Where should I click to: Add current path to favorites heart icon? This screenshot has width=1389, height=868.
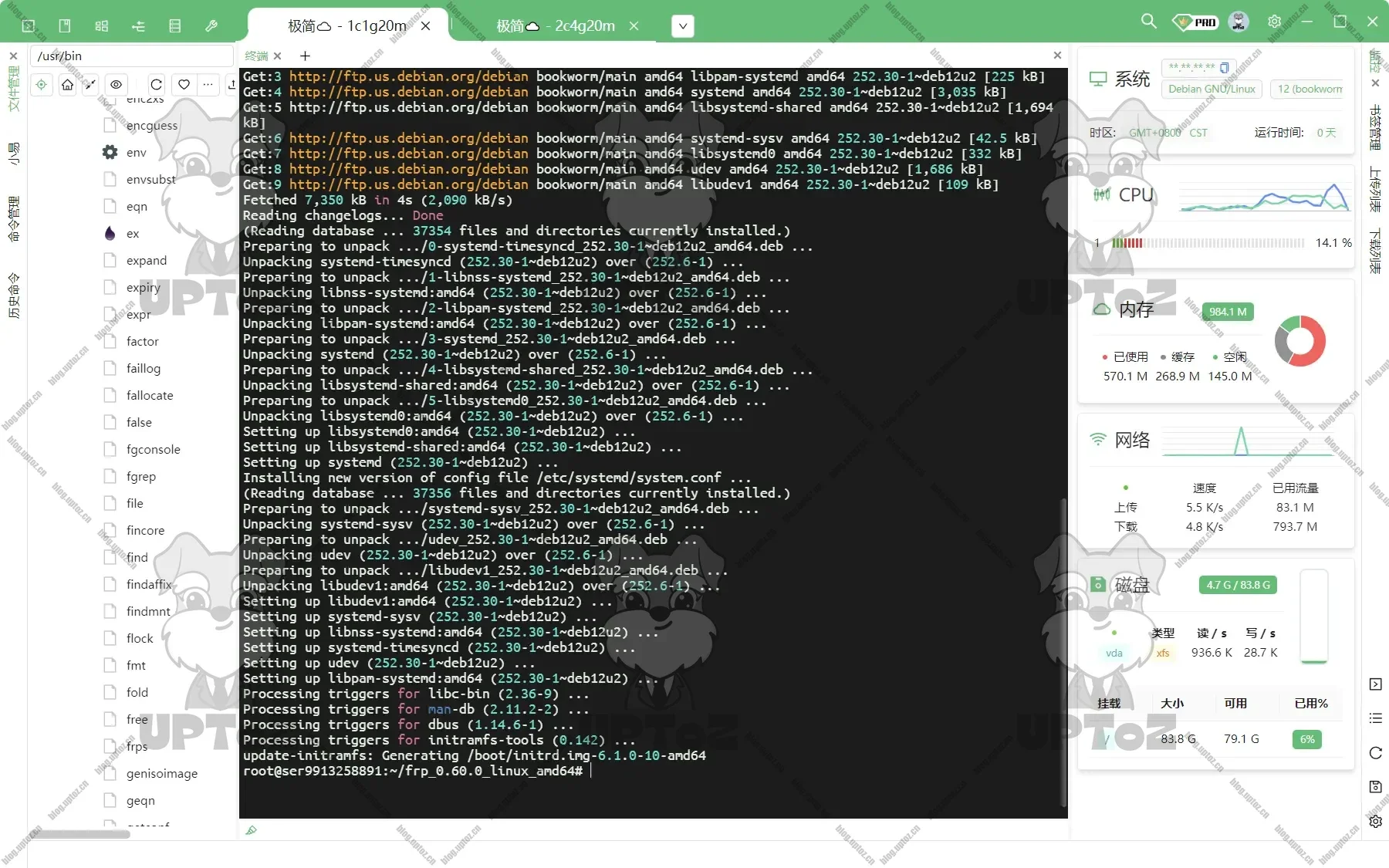tap(184, 84)
